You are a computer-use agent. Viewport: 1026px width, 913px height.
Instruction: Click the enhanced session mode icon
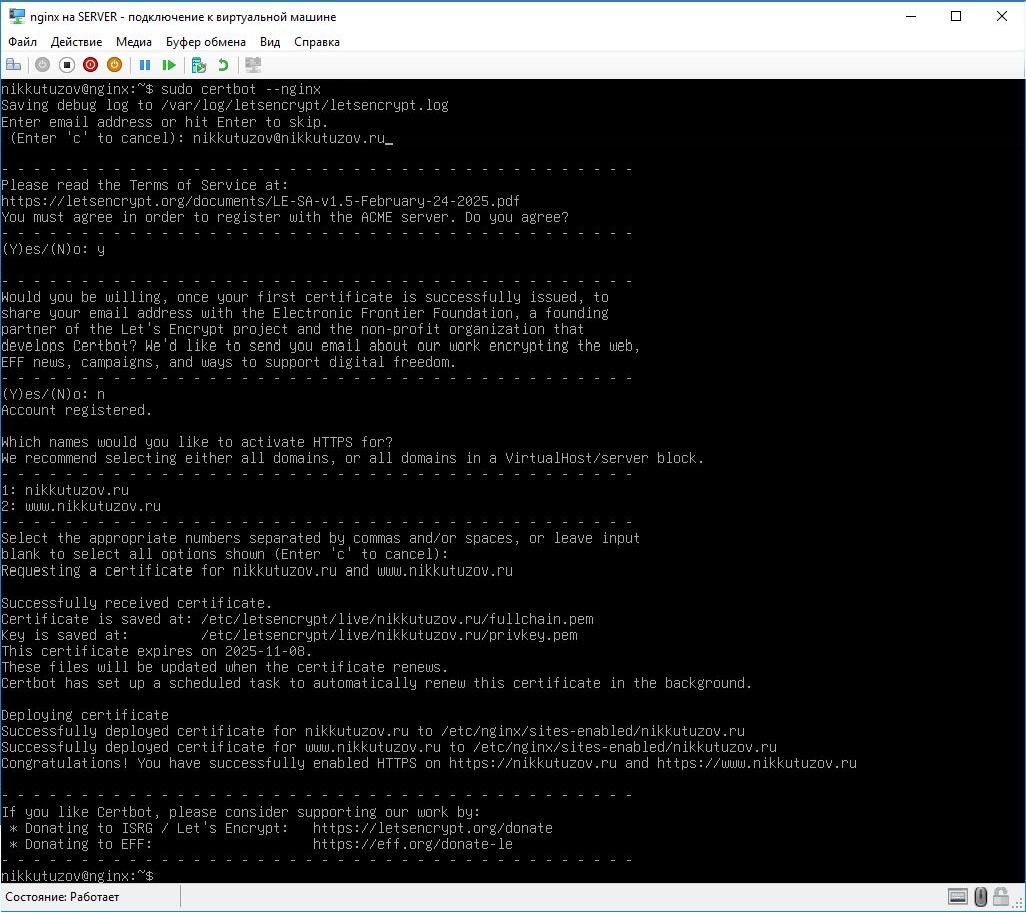pyautogui.click(x=253, y=65)
